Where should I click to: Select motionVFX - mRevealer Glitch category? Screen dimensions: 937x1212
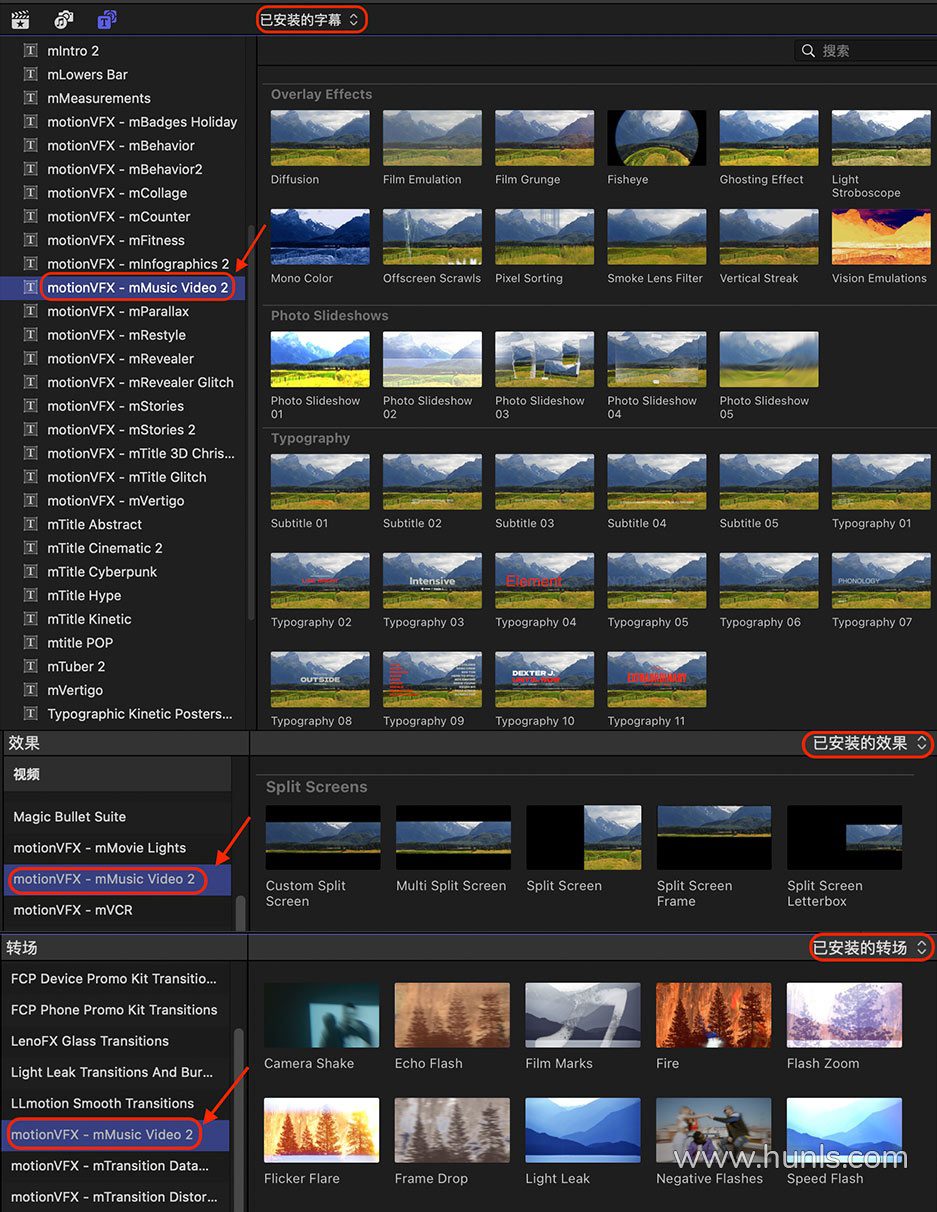point(123,383)
